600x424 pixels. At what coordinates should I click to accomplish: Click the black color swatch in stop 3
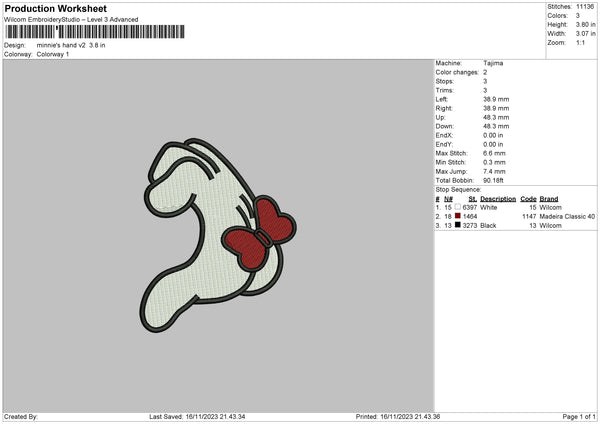click(x=457, y=225)
